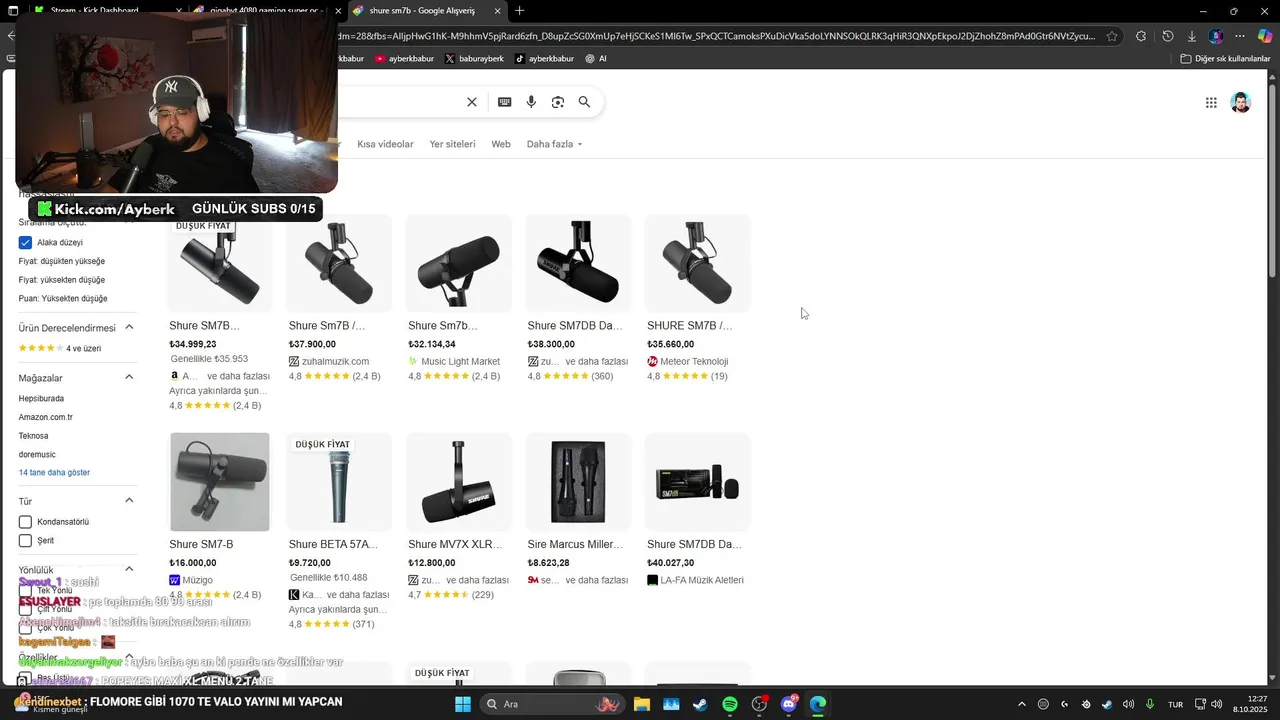The height and width of the screenshot is (720, 1280).
Task: Open Shure BETA 57A listing image
Action: point(339,481)
